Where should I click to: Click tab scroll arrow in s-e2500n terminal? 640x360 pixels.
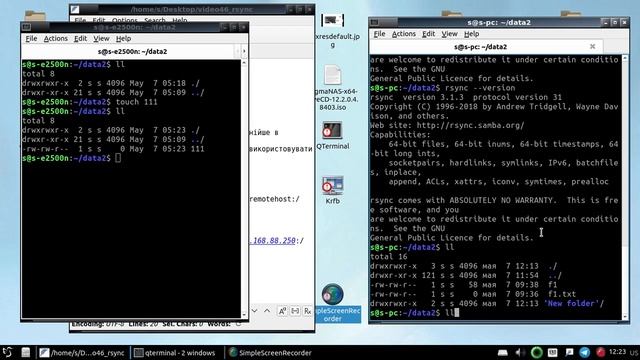click(x=244, y=51)
